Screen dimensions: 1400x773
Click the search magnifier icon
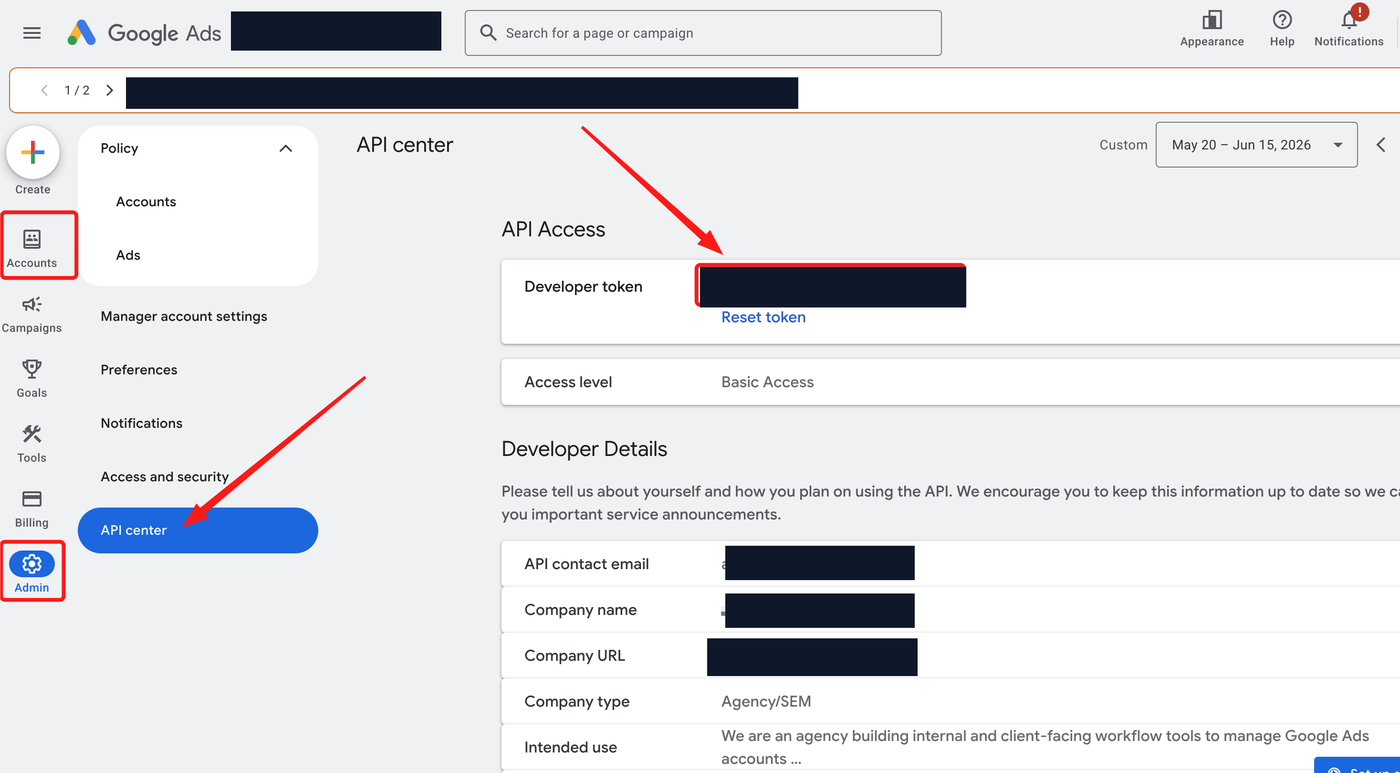[x=488, y=33]
